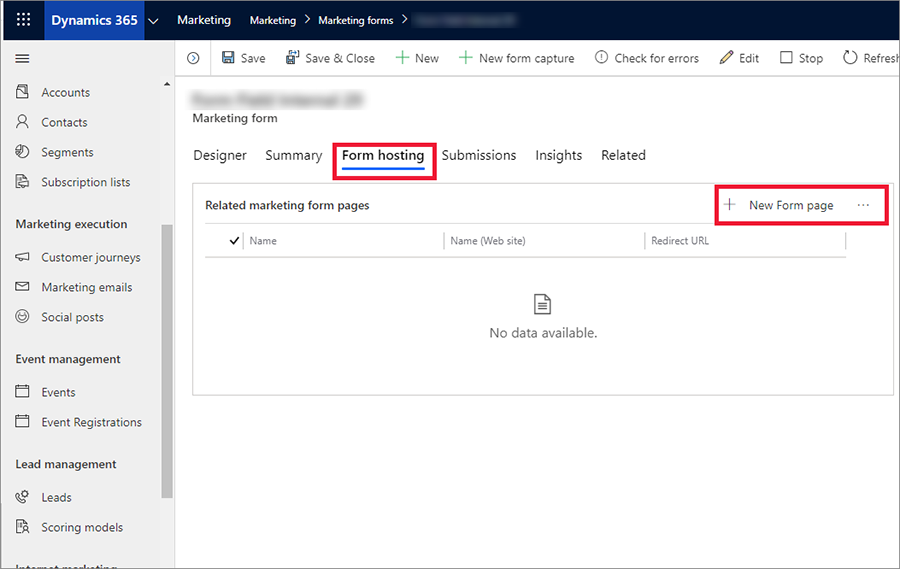The height and width of the screenshot is (569, 900).
Task: Click the Events calendar icon
Action: [22, 392]
